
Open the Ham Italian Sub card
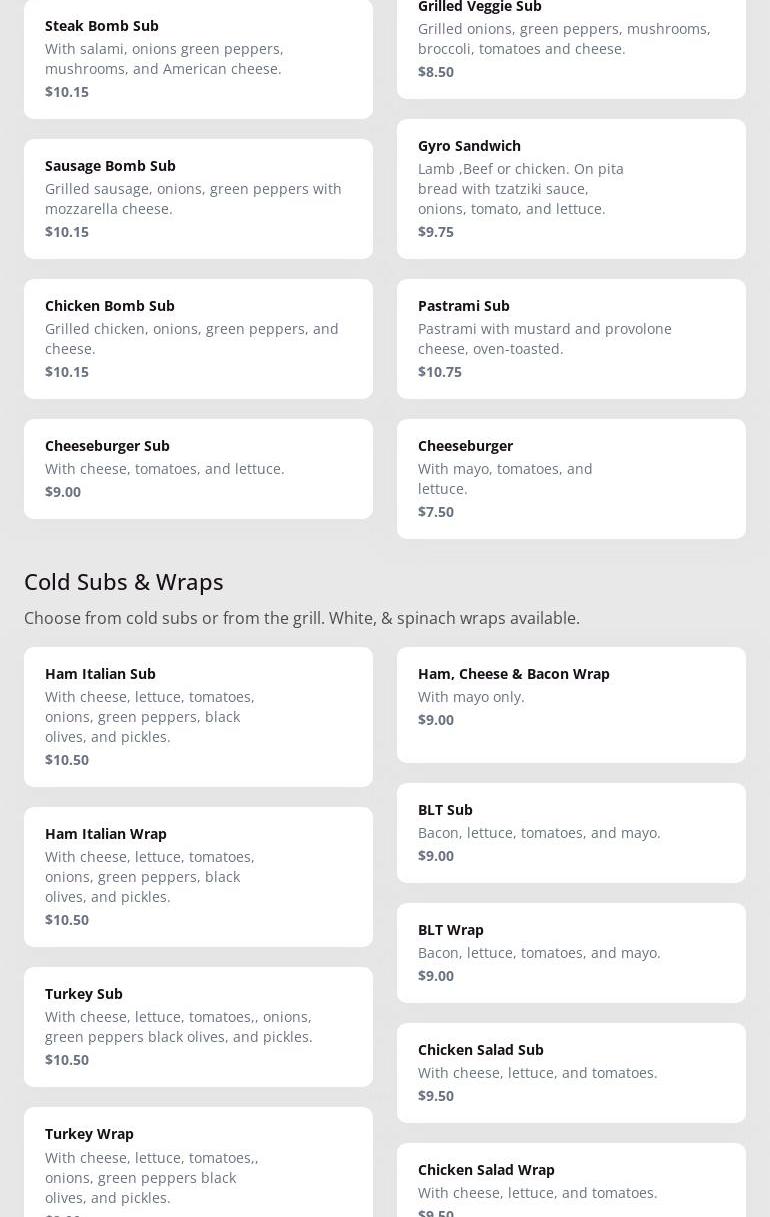198,717
